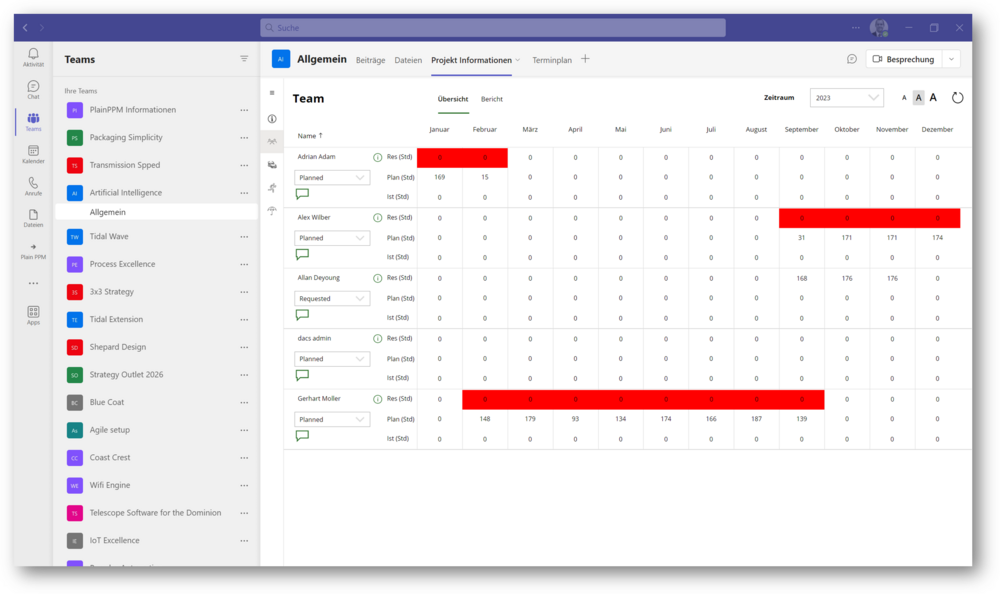Start a Besprechung meeting

(903, 59)
